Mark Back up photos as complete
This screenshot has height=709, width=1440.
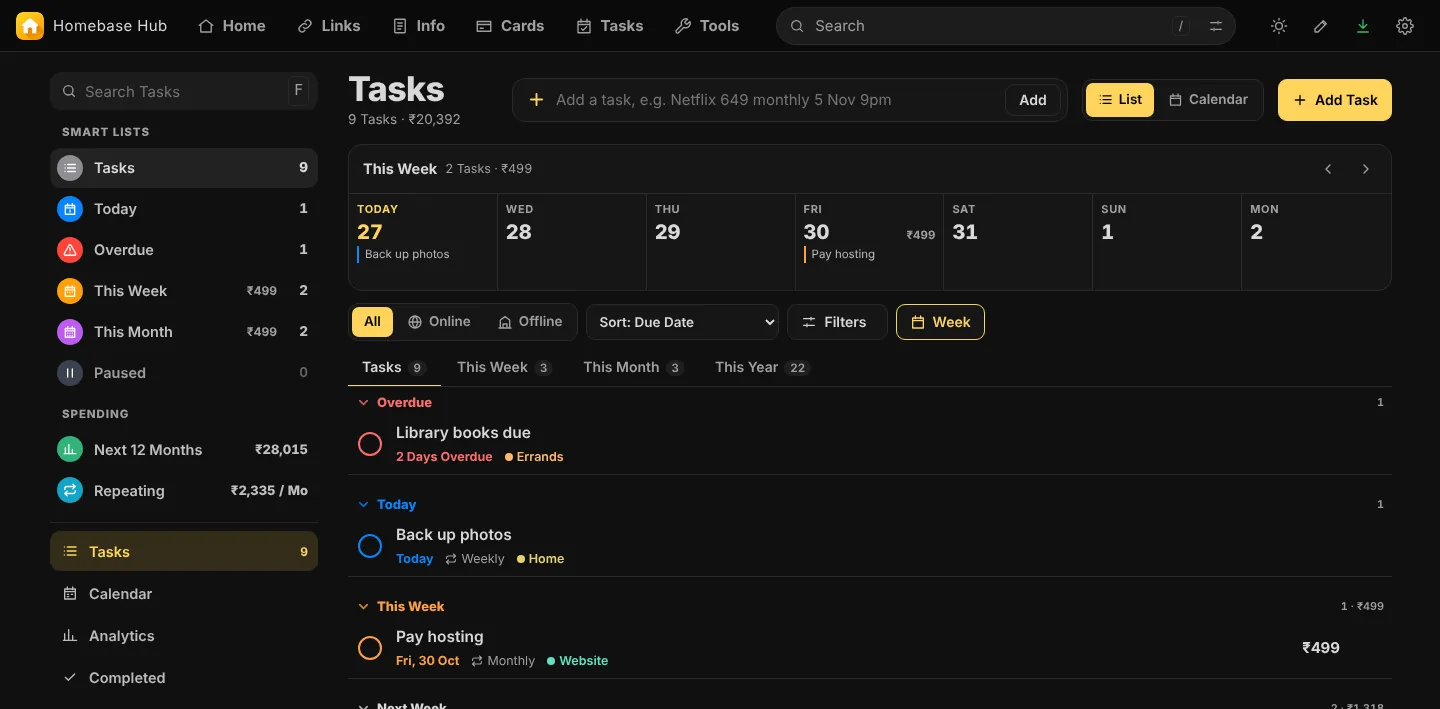370,546
